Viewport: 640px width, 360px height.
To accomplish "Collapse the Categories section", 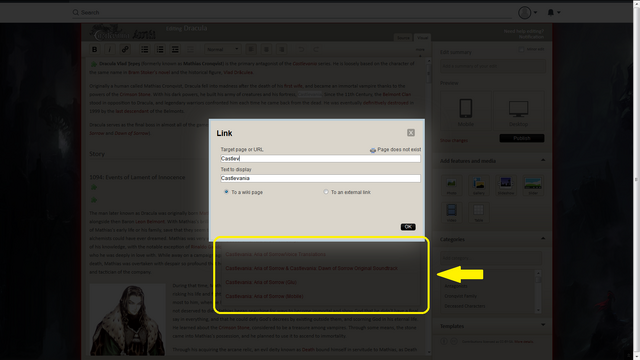I will (542, 239).
